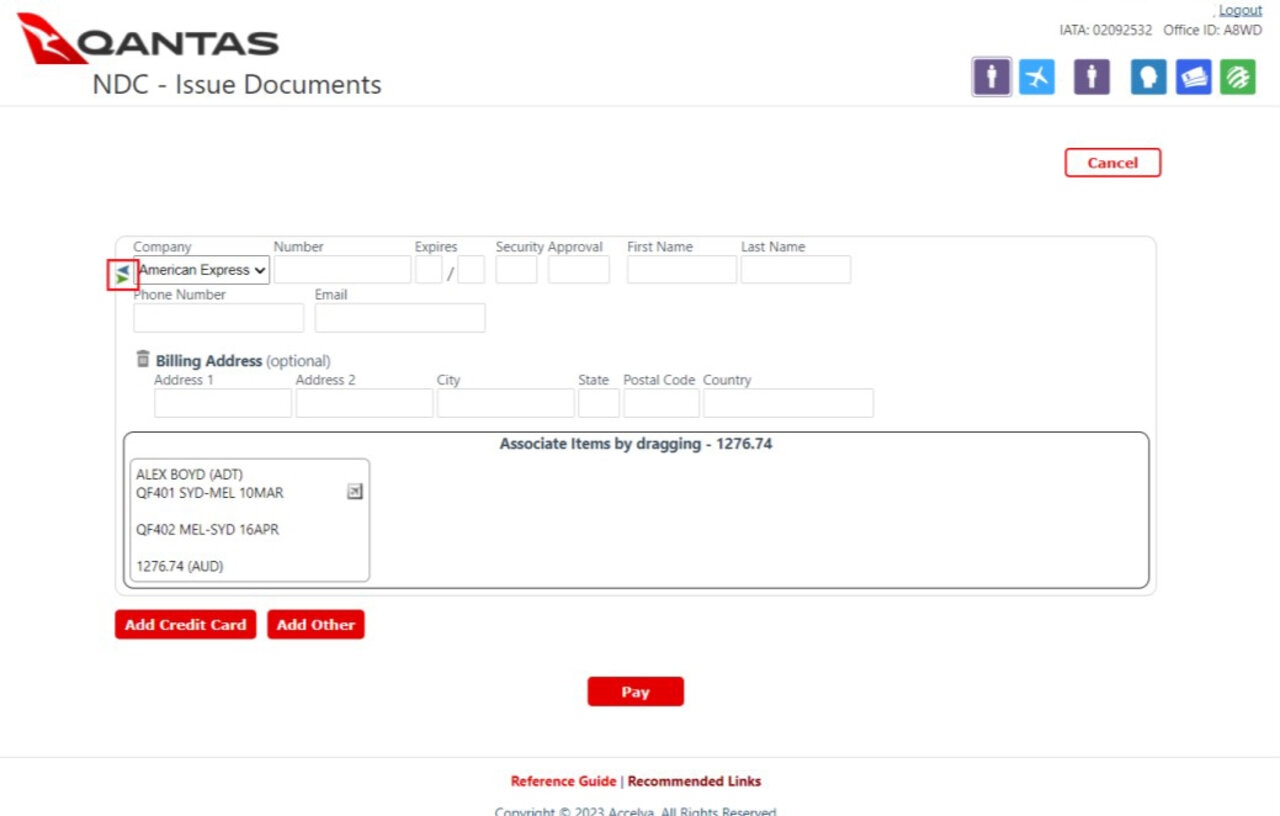Image resolution: width=1280 pixels, height=816 pixels.
Task: Focus the Security code field
Action: tap(517, 270)
